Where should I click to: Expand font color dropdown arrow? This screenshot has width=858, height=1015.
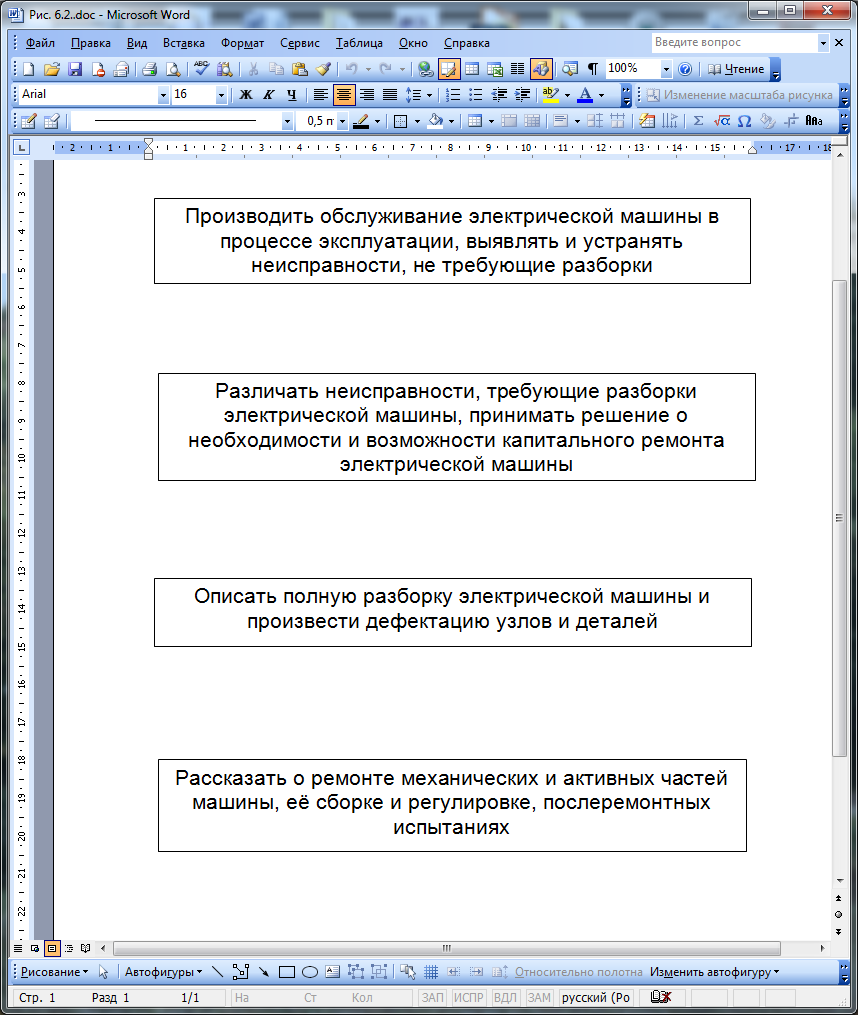tap(602, 95)
